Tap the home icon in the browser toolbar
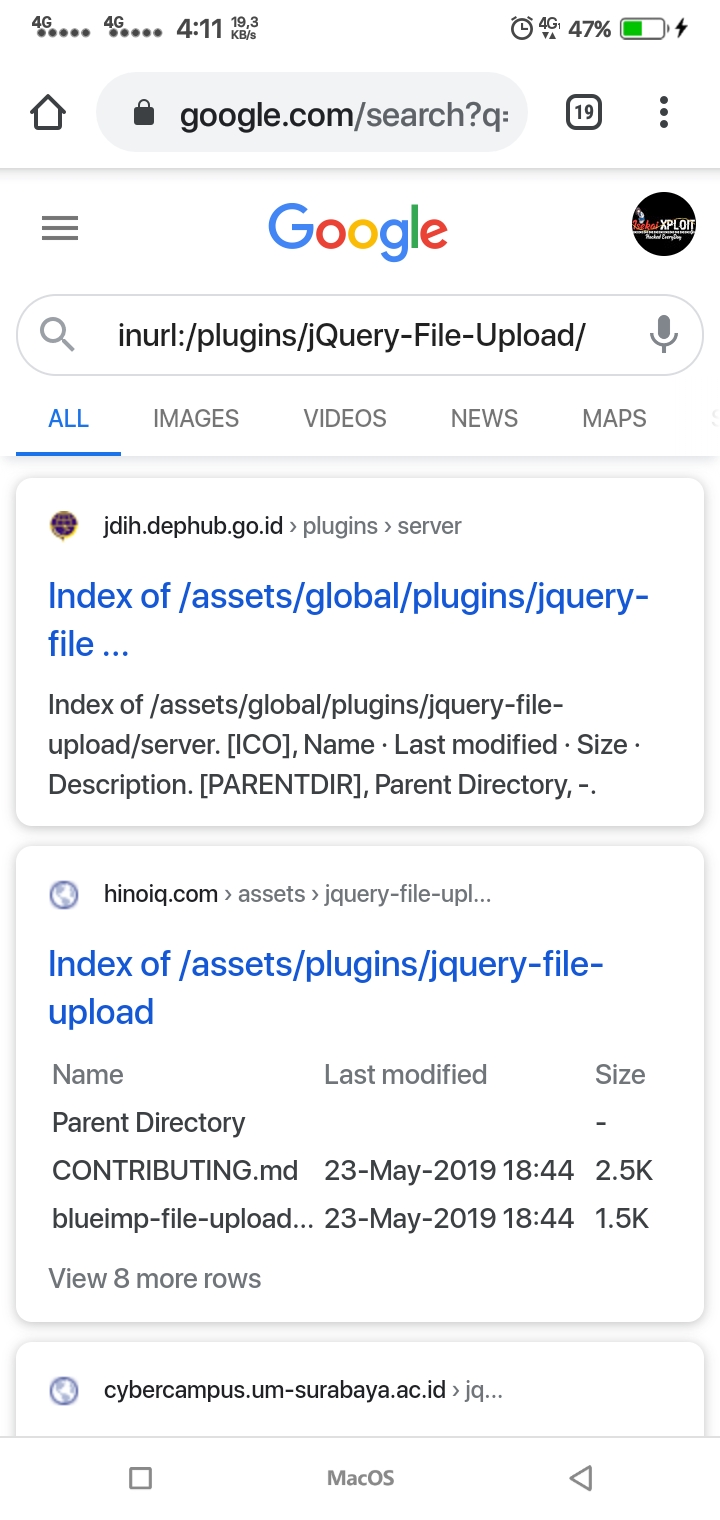Screen dimensions: 720x1520 [x=47, y=113]
